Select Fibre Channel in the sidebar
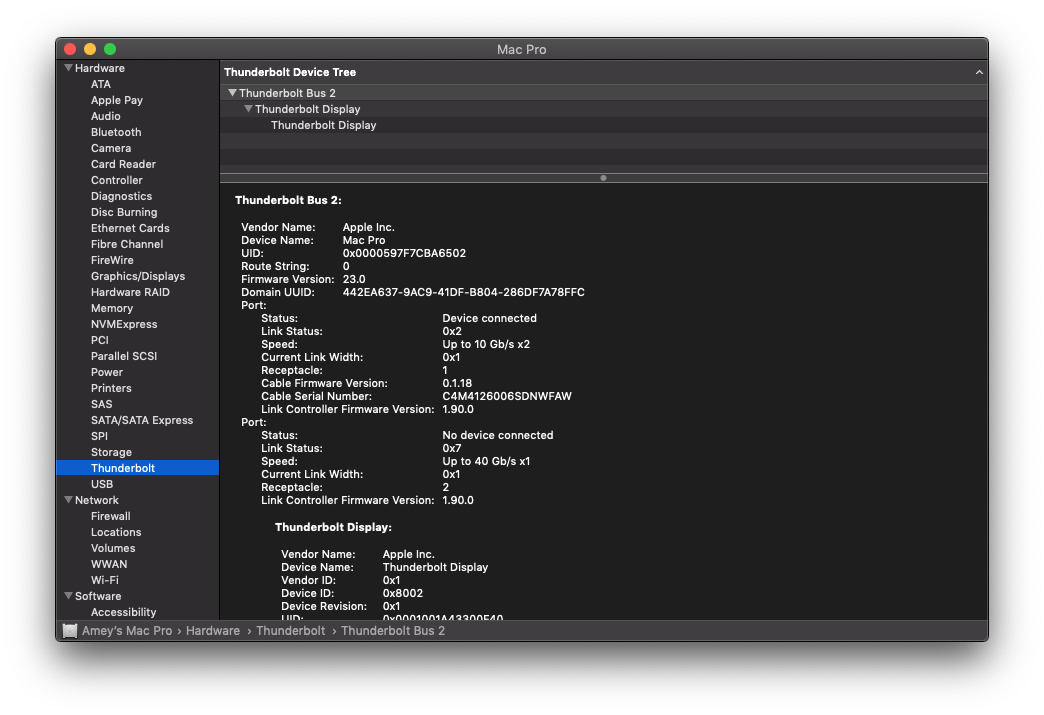1044x715 pixels. 127,244
